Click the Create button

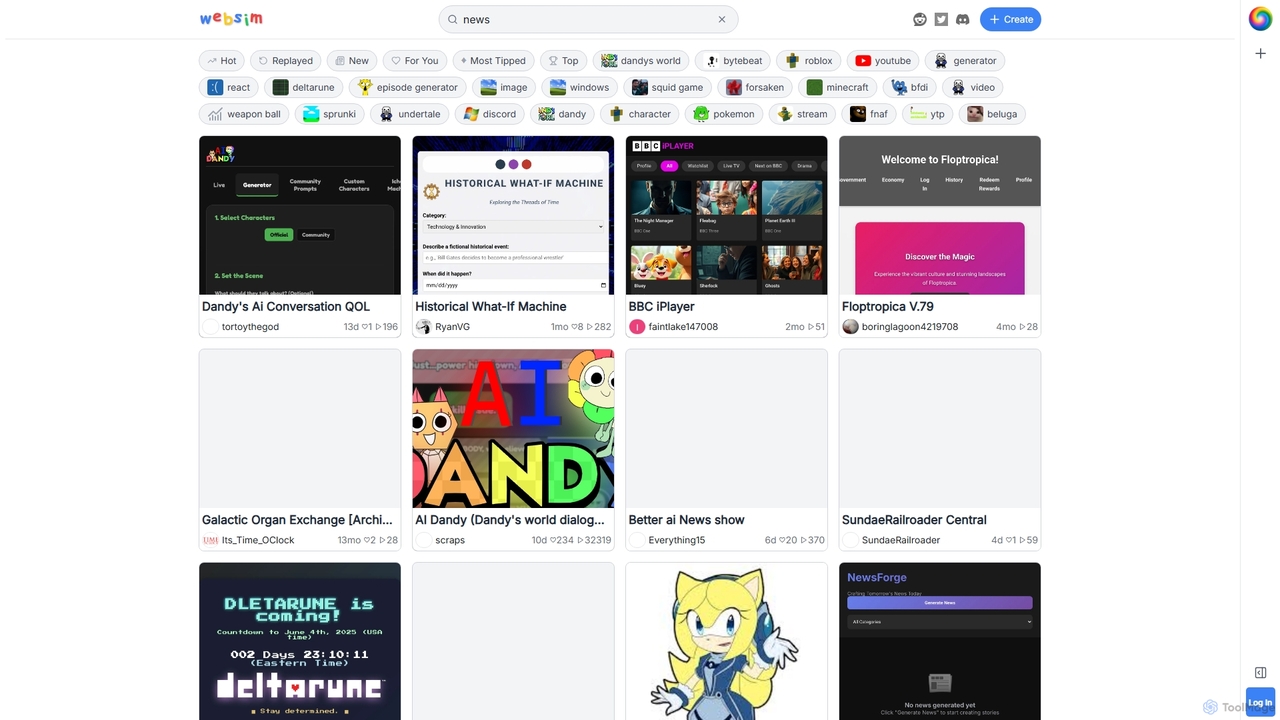tap(1010, 19)
